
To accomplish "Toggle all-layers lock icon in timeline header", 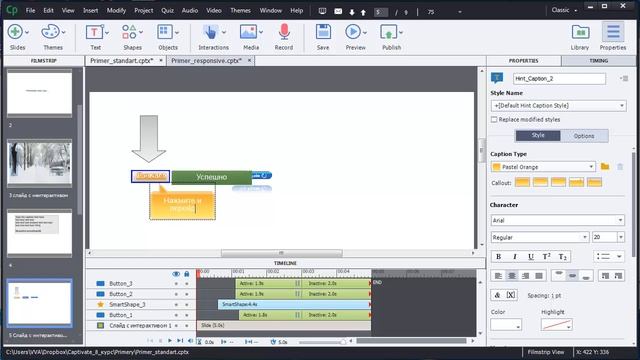I will (187, 274).
